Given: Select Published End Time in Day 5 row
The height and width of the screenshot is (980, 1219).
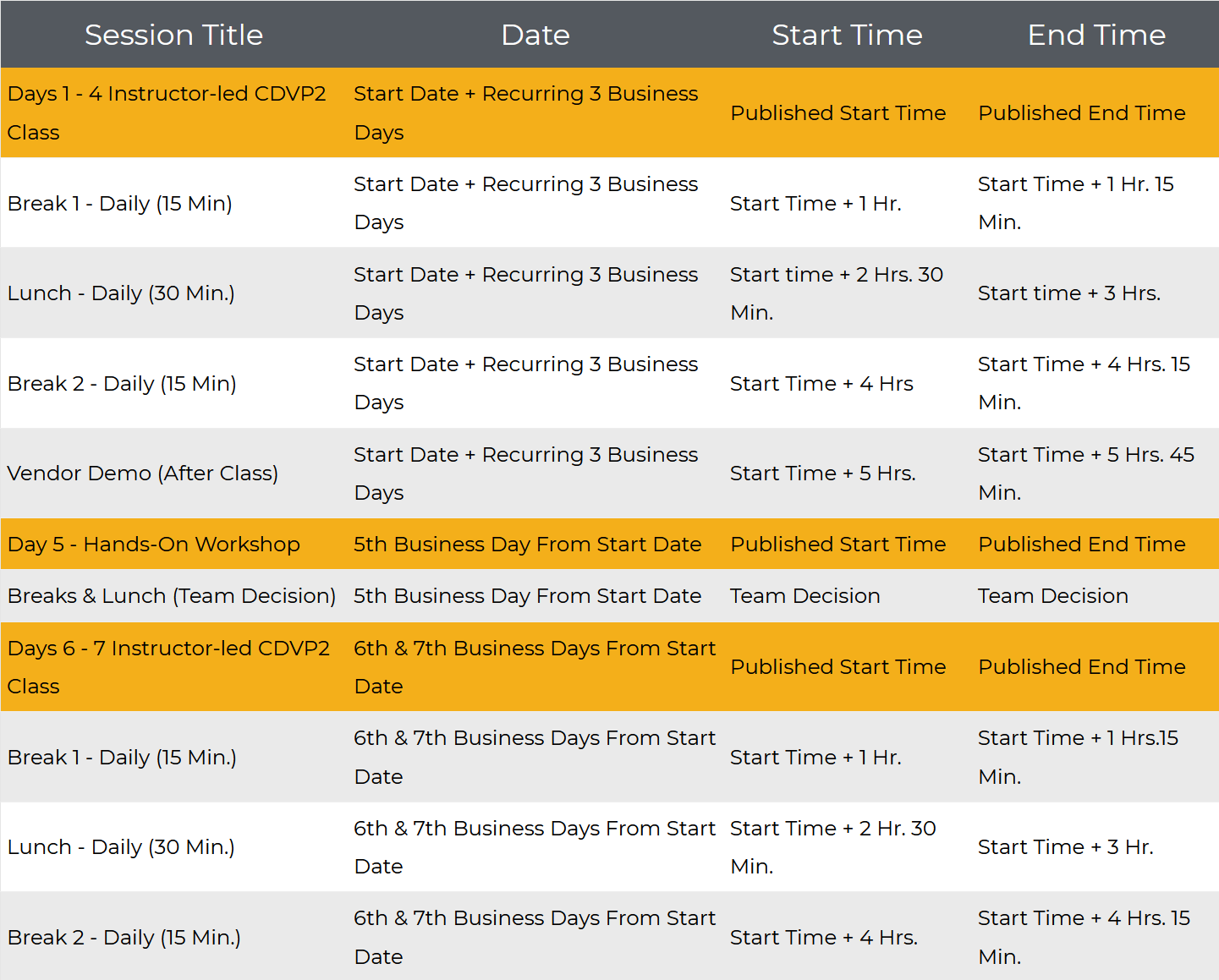Looking at the screenshot, I should 1082,545.
